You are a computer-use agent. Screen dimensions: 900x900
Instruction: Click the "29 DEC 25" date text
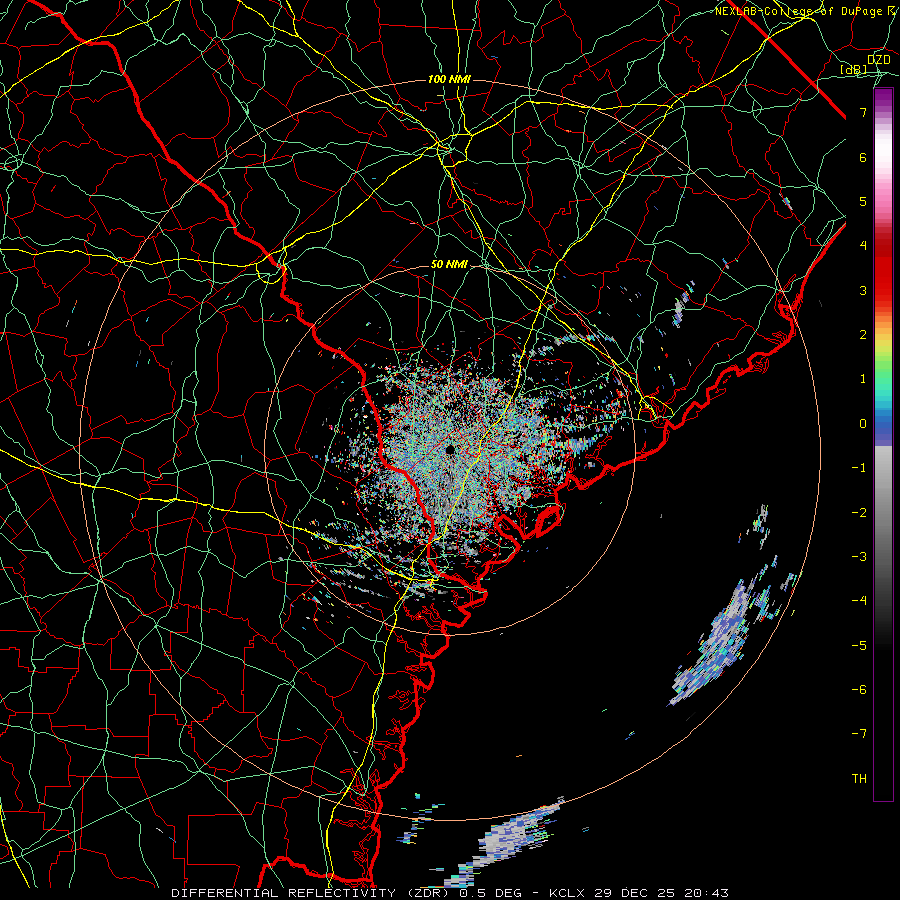pos(636,893)
